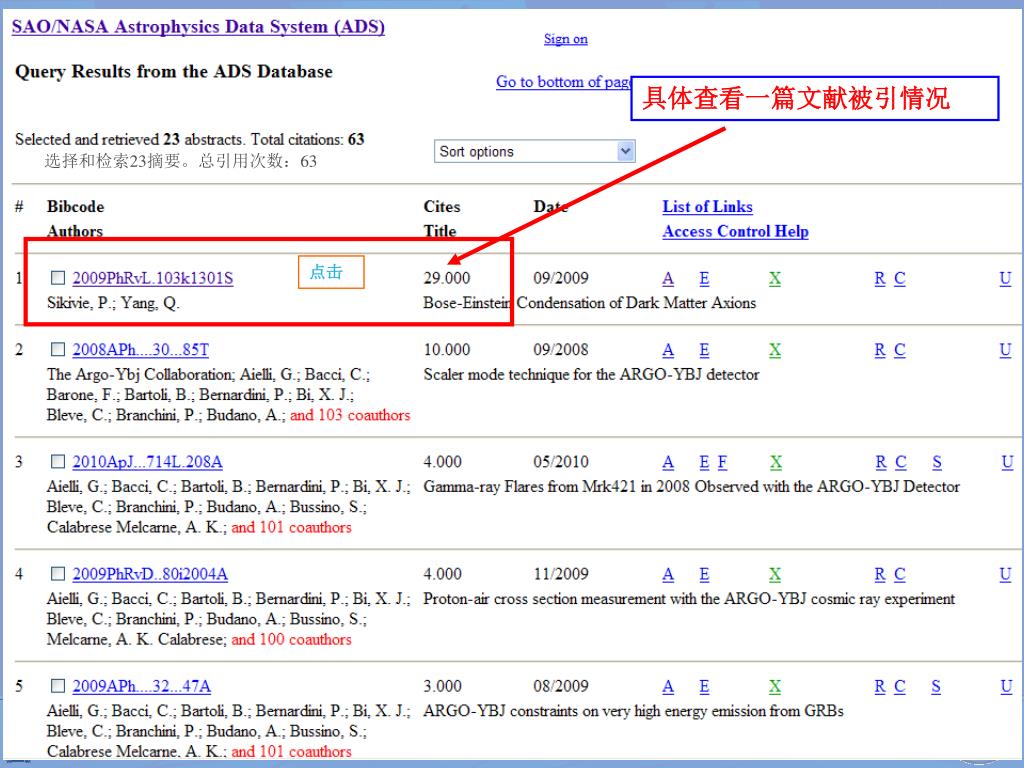Click the C link for Proton-air cross section paper
The image size is (1024, 768).
(900, 575)
